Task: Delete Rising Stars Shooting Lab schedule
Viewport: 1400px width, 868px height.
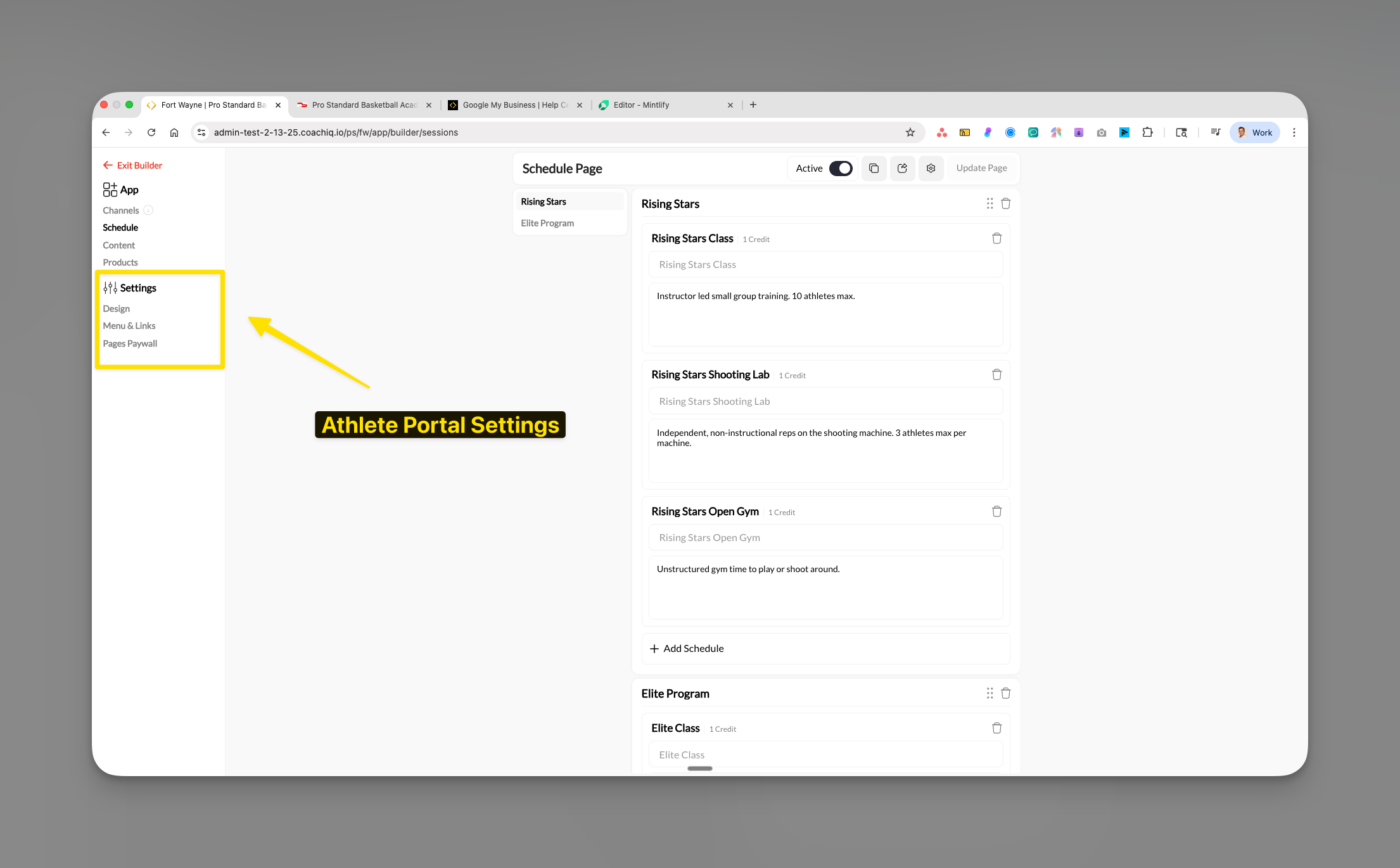Action: point(996,374)
